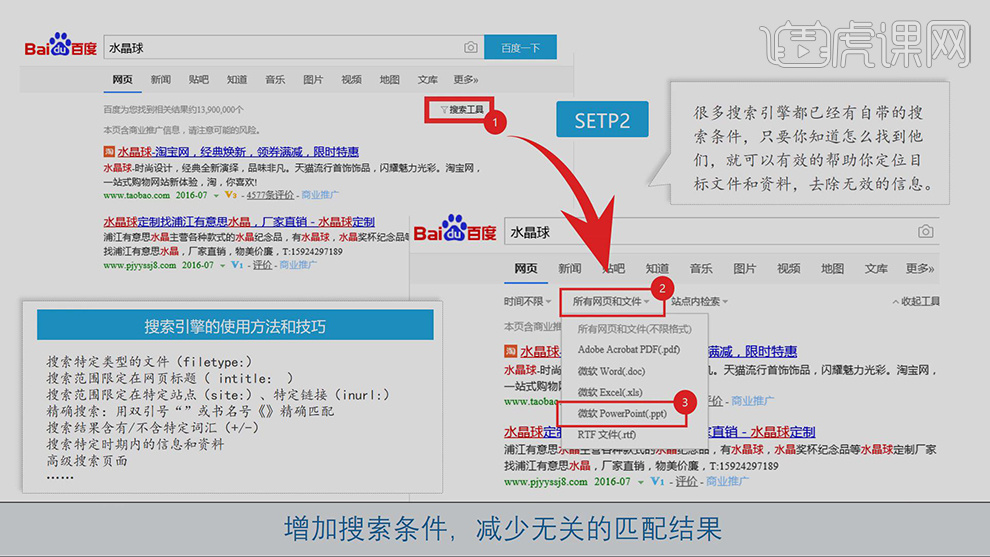Select 网页 tab in top Baidu navigation
Image resolution: width=990 pixels, height=557 pixels.
click(122, 80)
